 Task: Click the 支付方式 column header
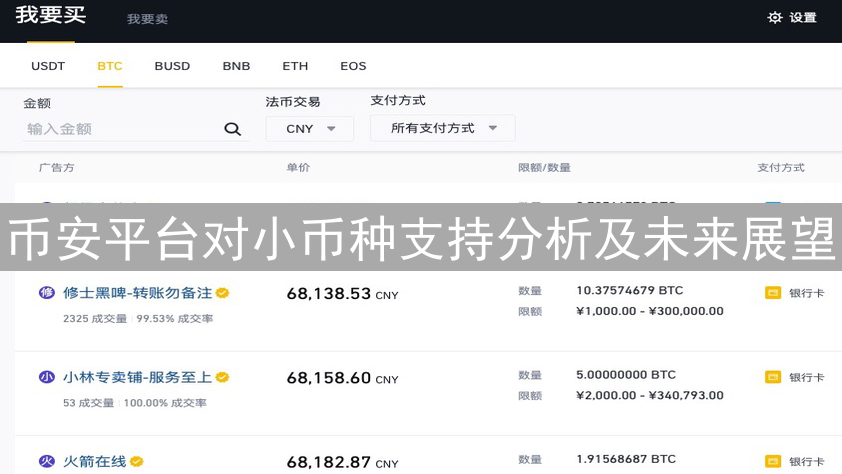(x=781, y=167)
